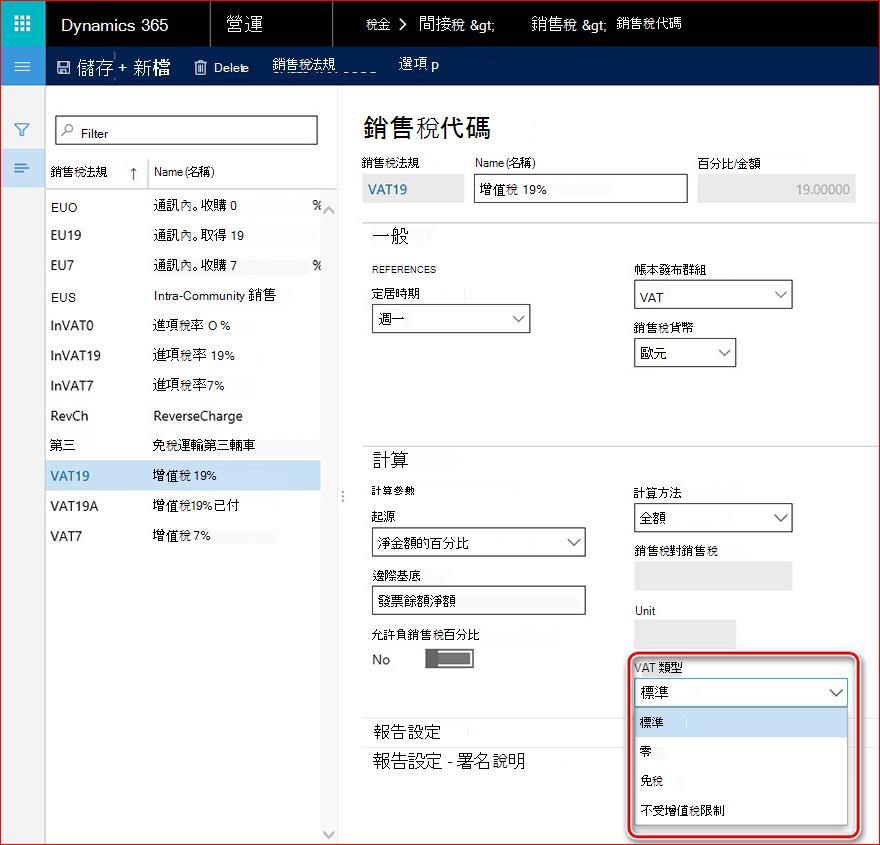Viewport: 880px width, 845px height.
Task: Expand the 報告設定 section header
Action: pos(407,732)
